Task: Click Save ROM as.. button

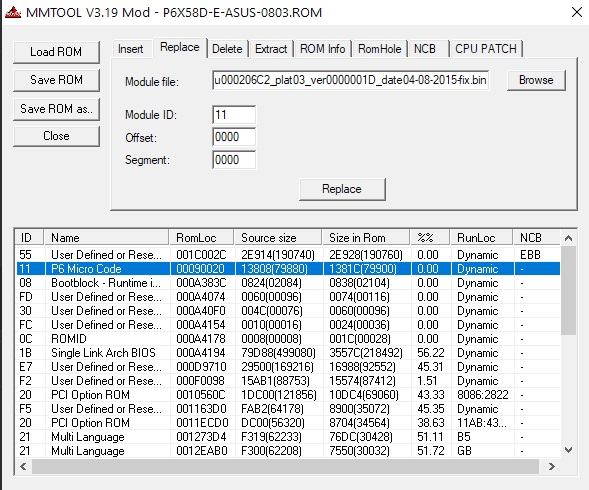Action: 56,109
